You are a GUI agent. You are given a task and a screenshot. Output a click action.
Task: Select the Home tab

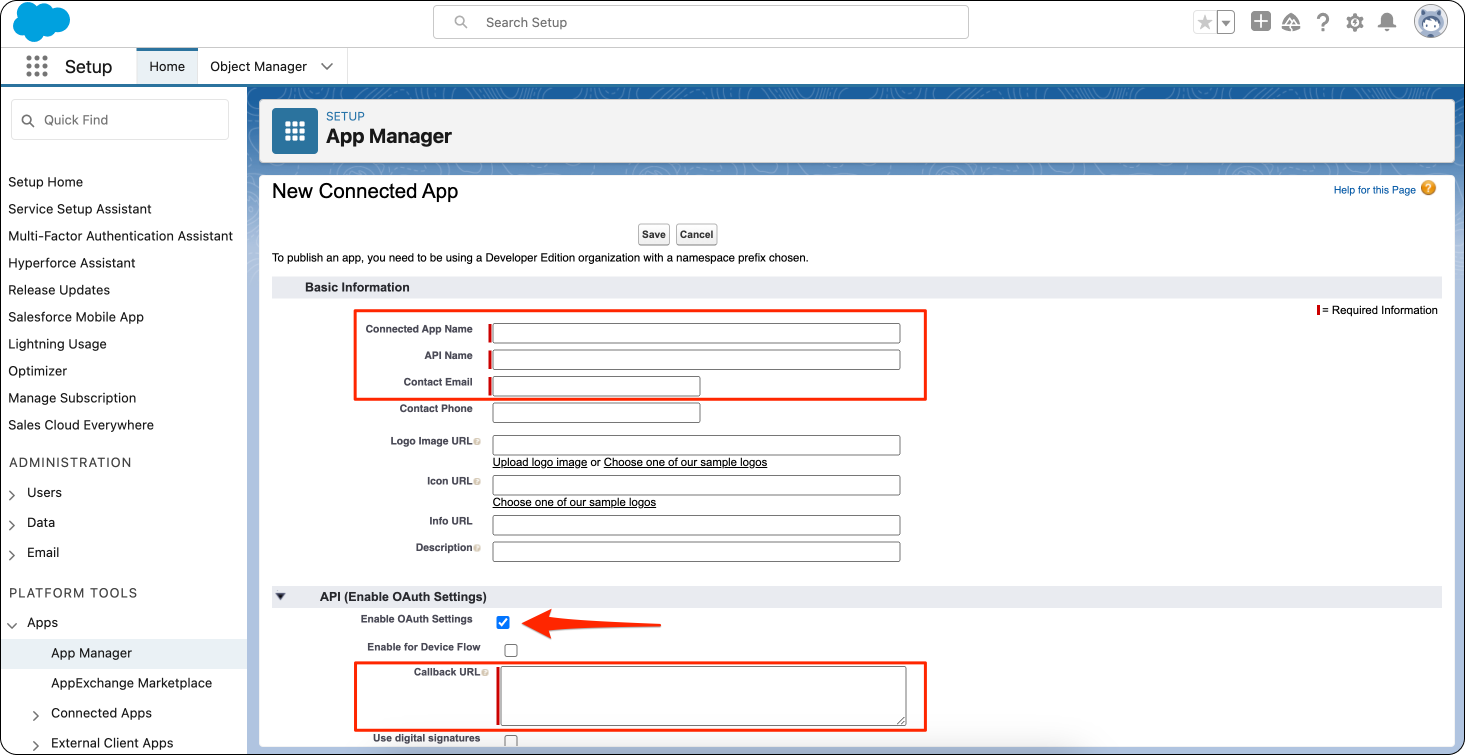167,66
